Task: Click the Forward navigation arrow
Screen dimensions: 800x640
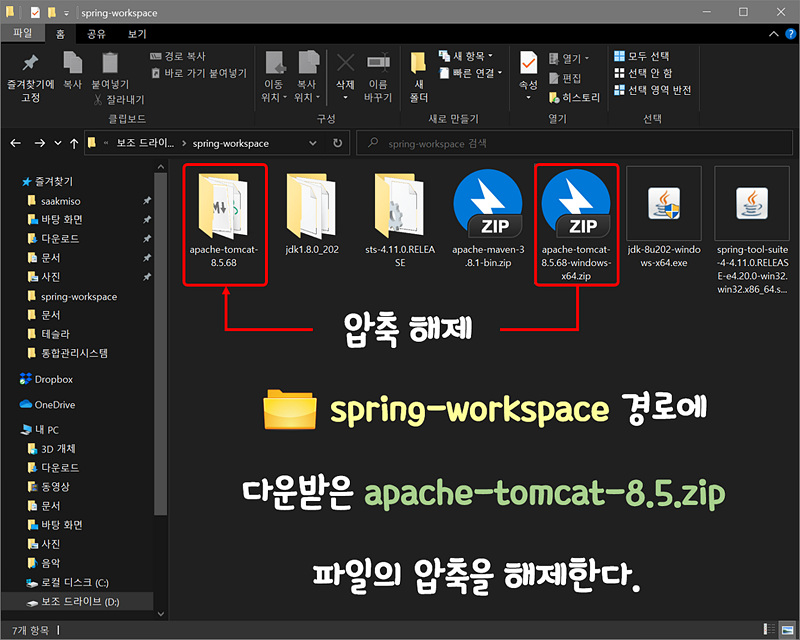Action: tap(39, 143)
